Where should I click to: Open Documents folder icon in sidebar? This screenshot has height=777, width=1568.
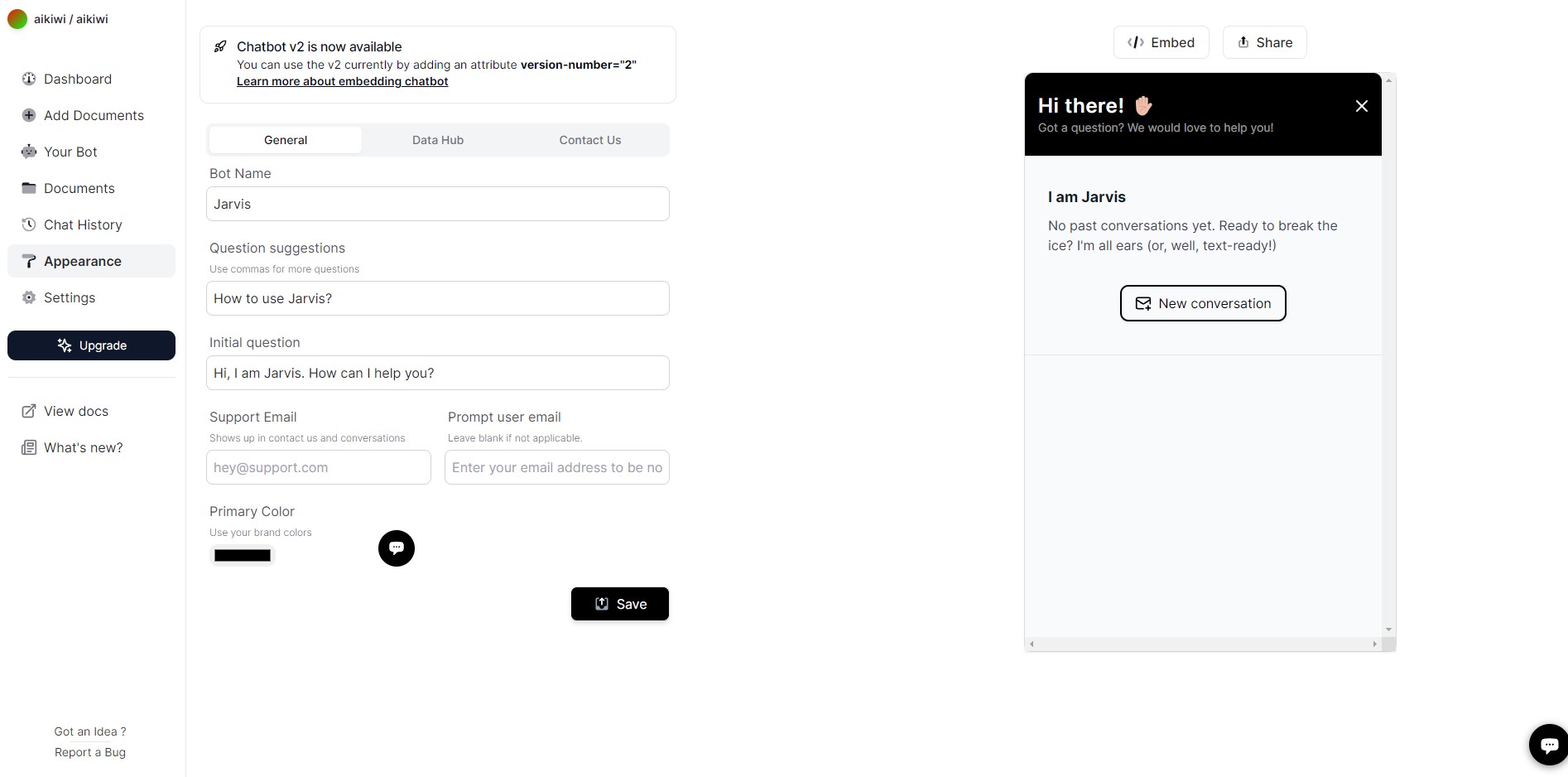pos(29,188)
